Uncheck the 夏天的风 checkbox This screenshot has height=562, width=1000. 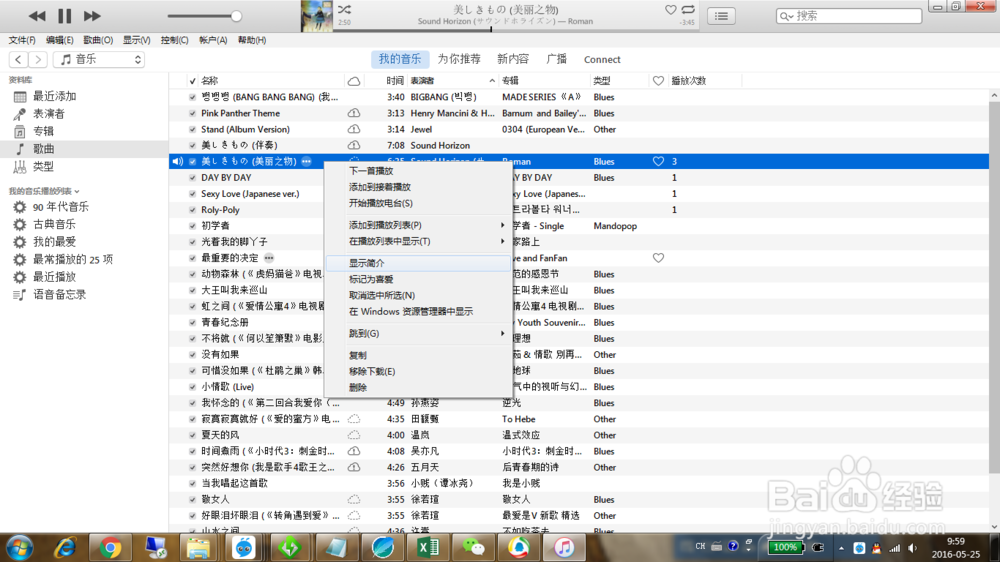click(x=193, y=435)
